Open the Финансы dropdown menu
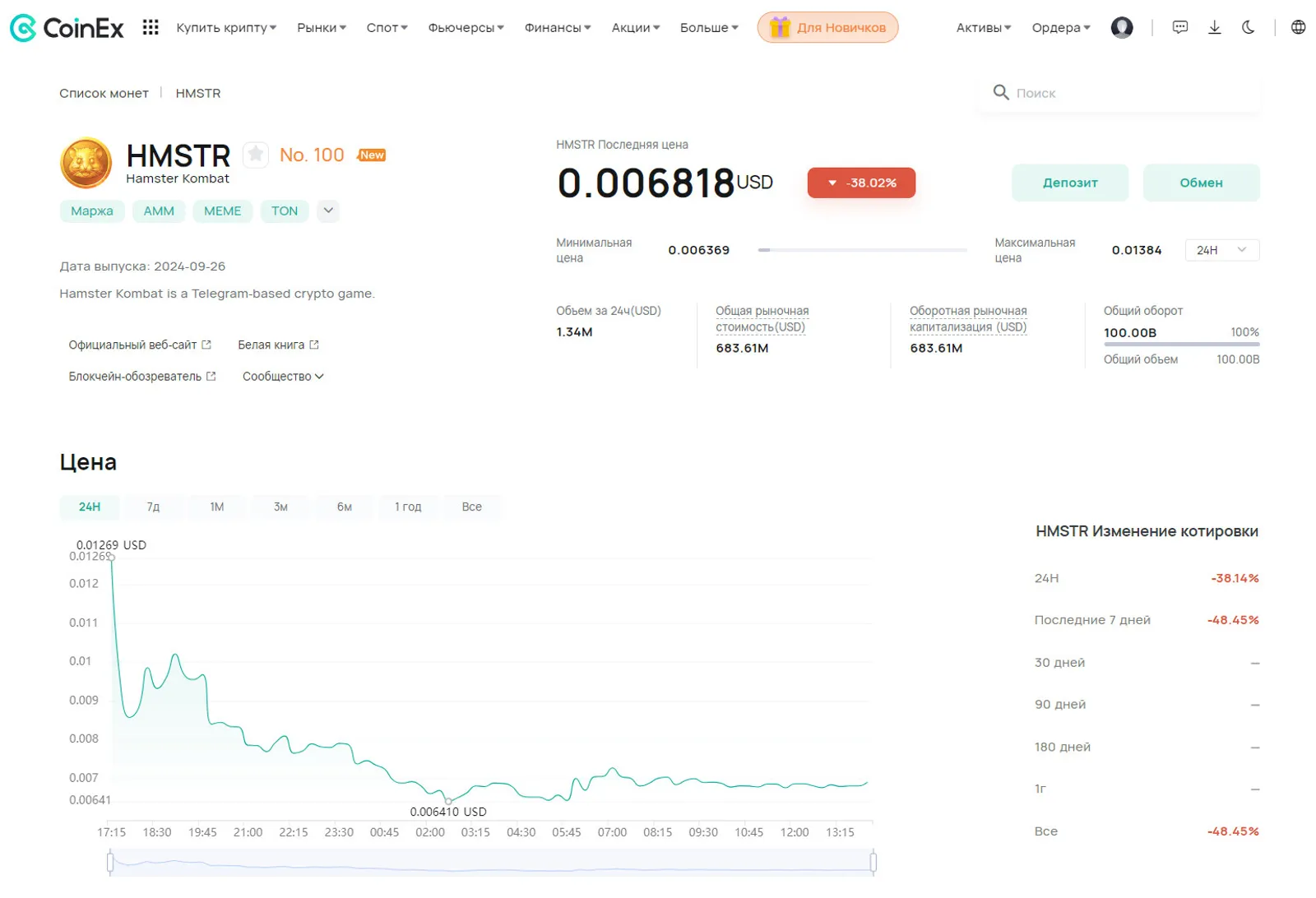1316x898 pixels. 558,28
